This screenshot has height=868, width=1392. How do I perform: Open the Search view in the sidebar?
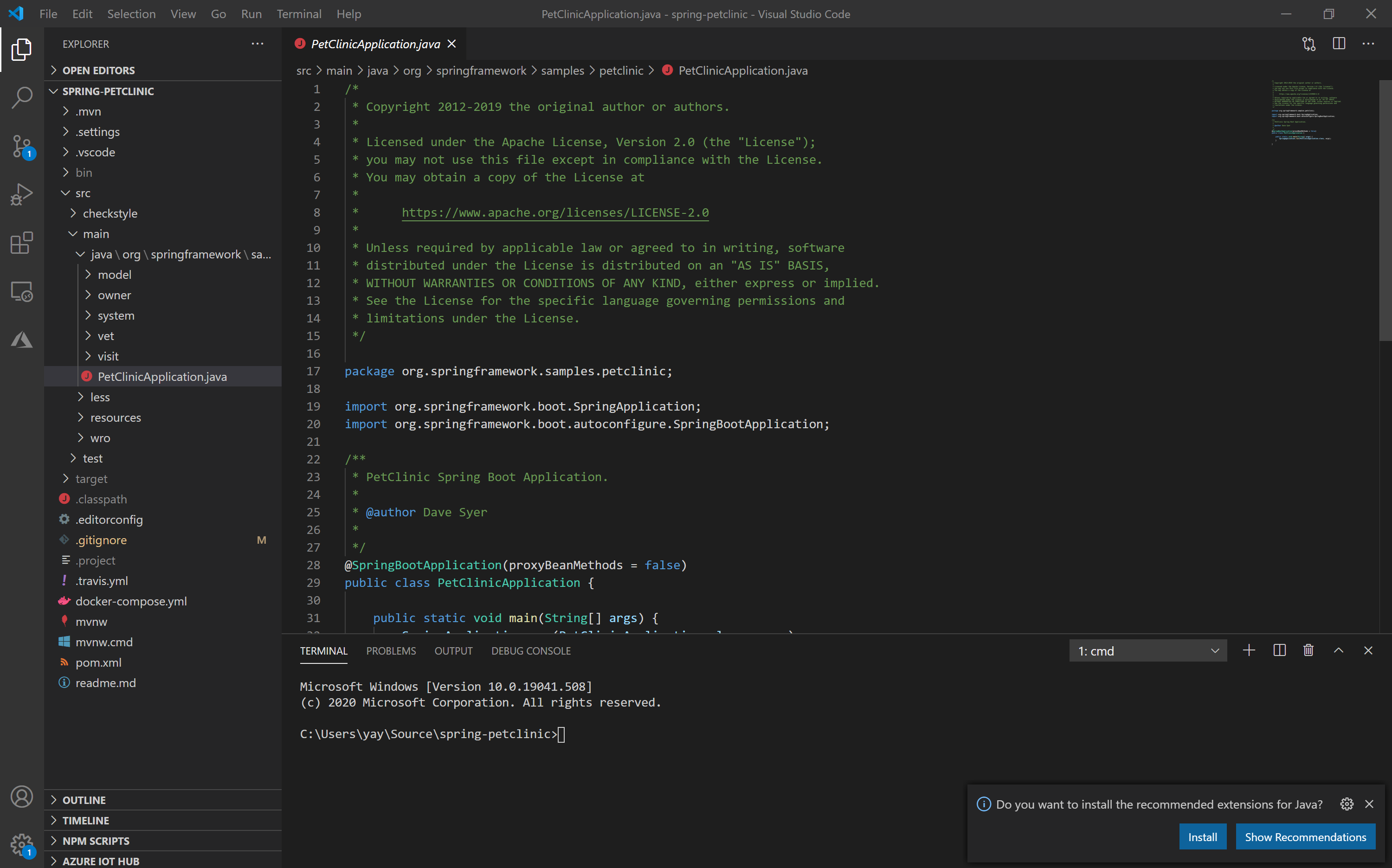coord(21,97)
